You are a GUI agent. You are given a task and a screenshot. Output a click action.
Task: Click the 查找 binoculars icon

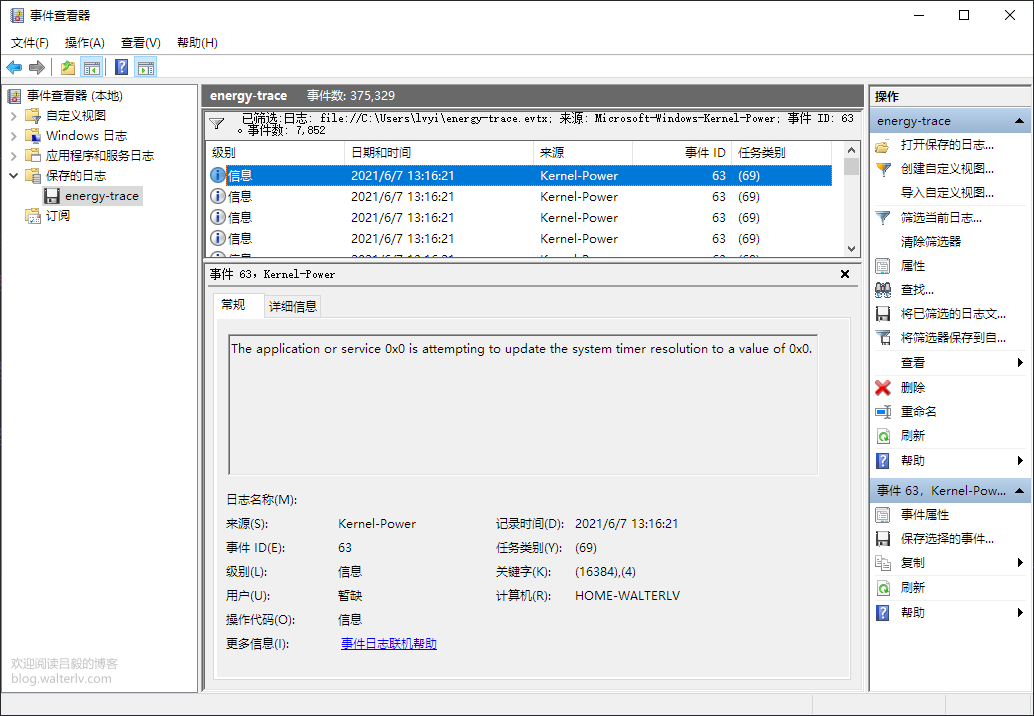click(x=883, y=290)
